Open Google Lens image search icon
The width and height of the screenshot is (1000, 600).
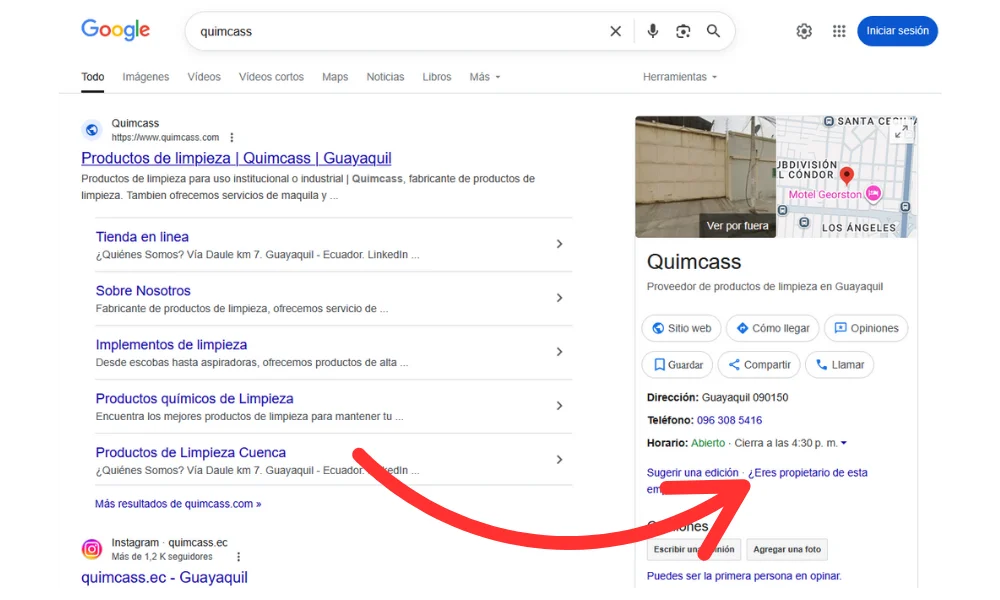(683, 31)
